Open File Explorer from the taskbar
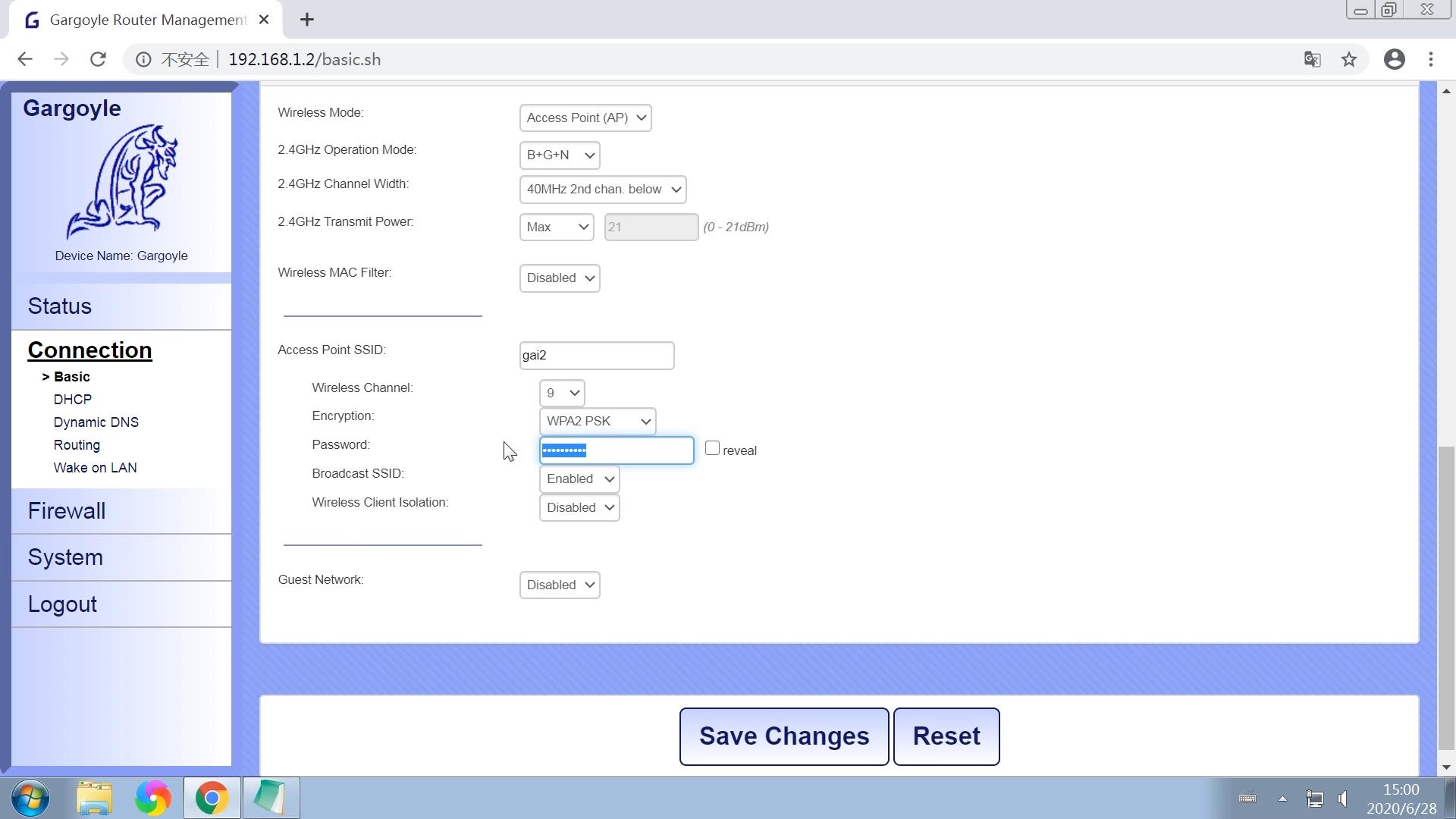Screen dimensions: 1456x819 click(x=94, y=799)
